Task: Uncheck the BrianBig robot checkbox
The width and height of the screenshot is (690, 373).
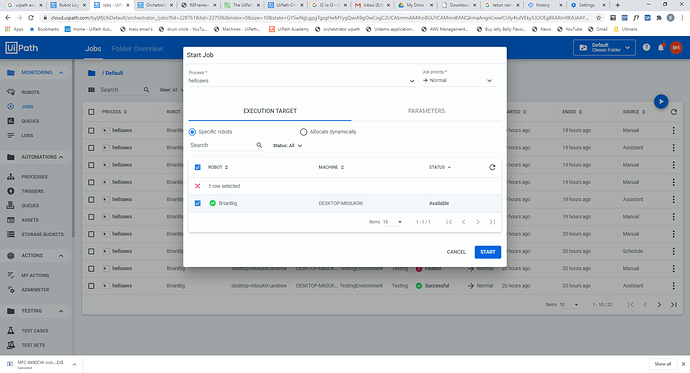Action: click(198, 203)
